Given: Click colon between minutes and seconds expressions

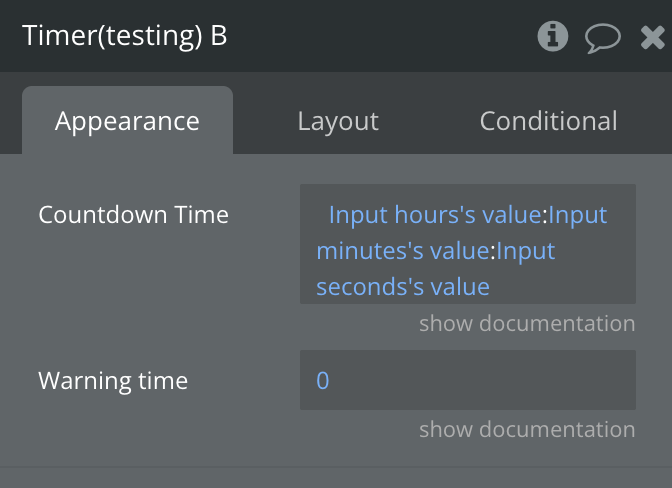Looking at the screenshot, I should (x=493, y=251).
